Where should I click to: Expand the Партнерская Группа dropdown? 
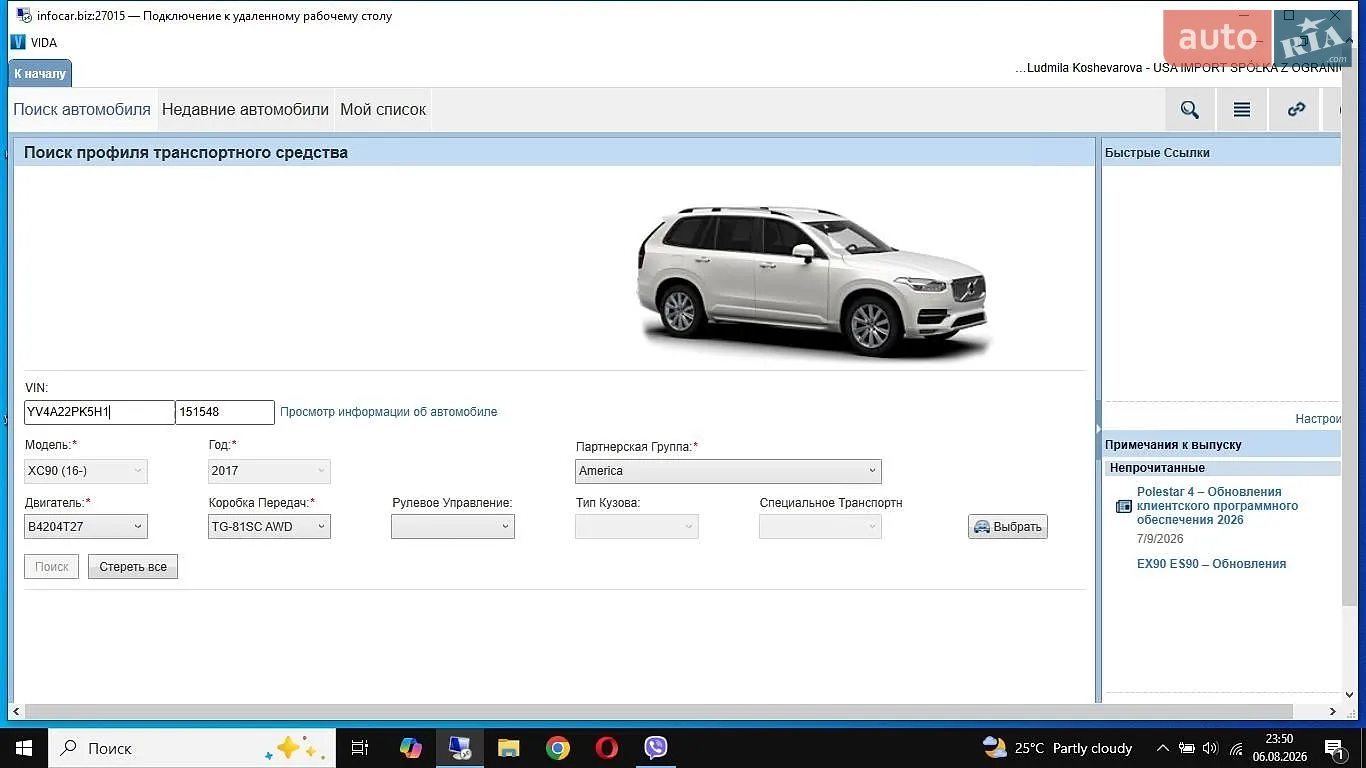(728, 471)
